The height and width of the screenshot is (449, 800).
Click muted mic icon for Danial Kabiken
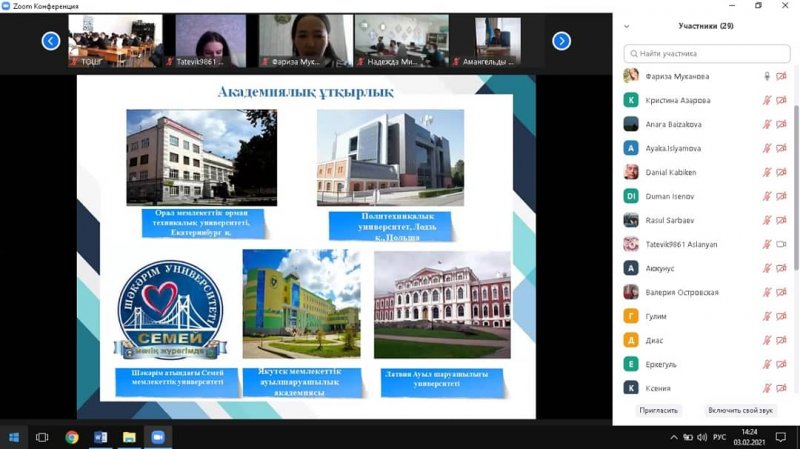coord(766,172)
